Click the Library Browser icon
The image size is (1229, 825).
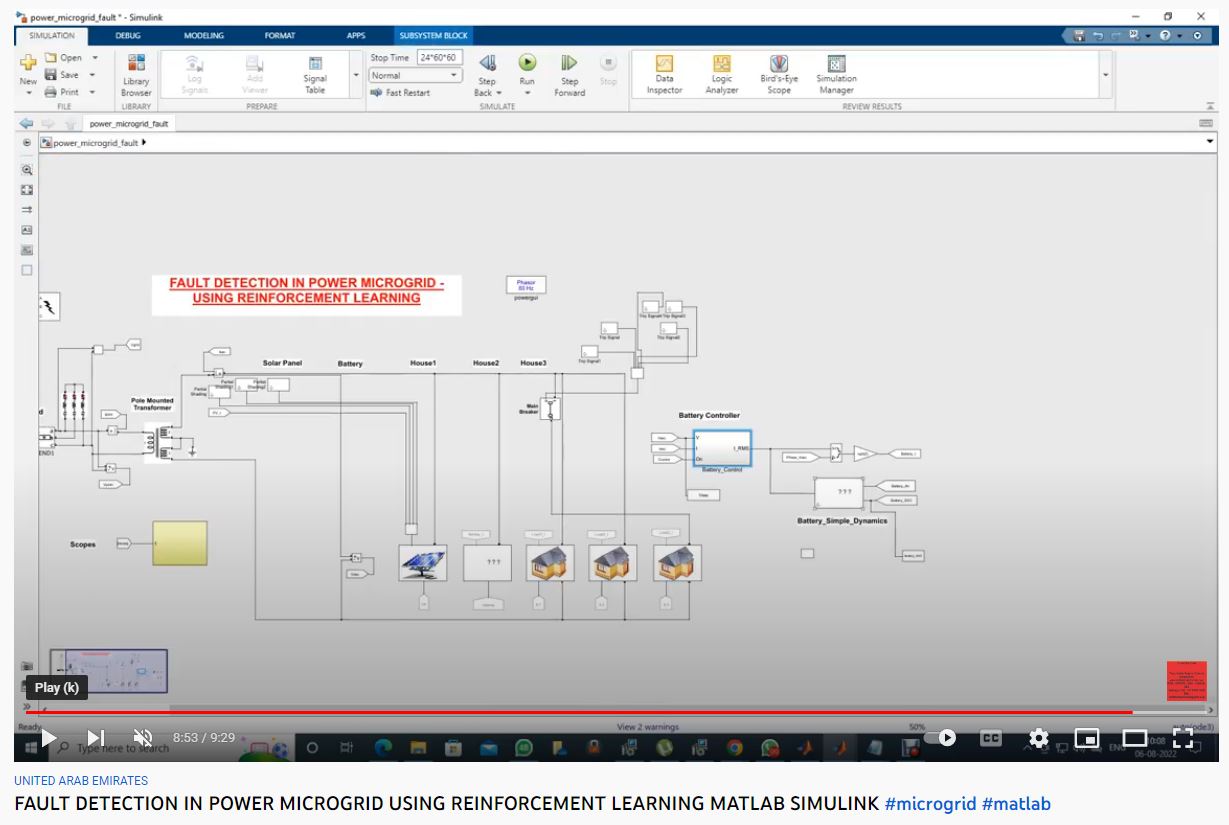[136, 64]
